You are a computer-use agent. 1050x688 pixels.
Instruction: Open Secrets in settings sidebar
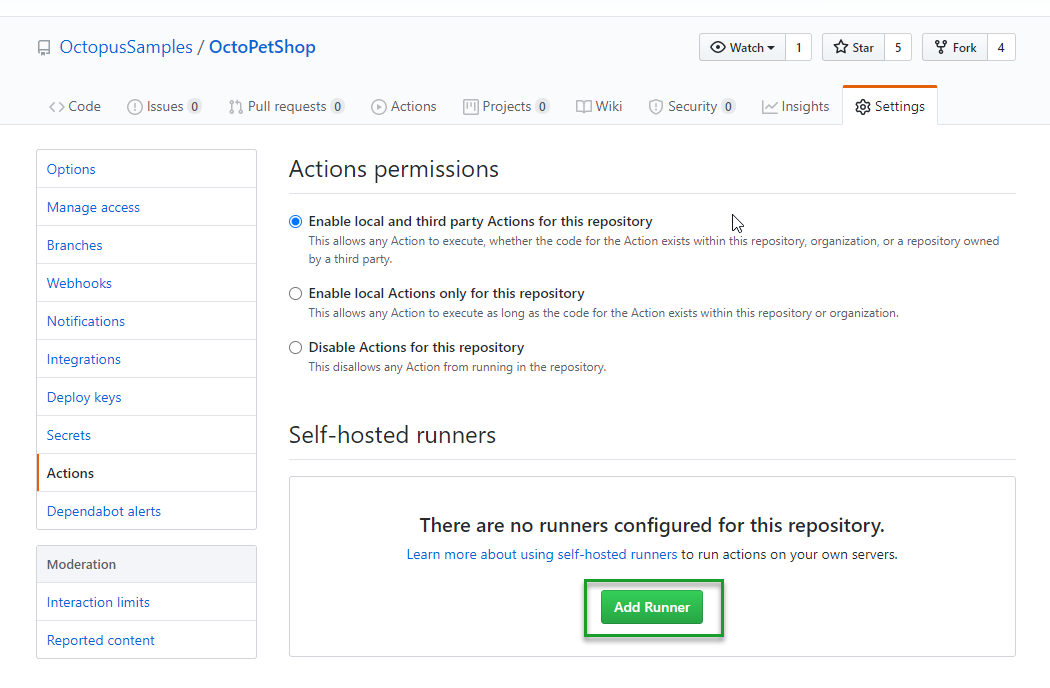(69, 435)
